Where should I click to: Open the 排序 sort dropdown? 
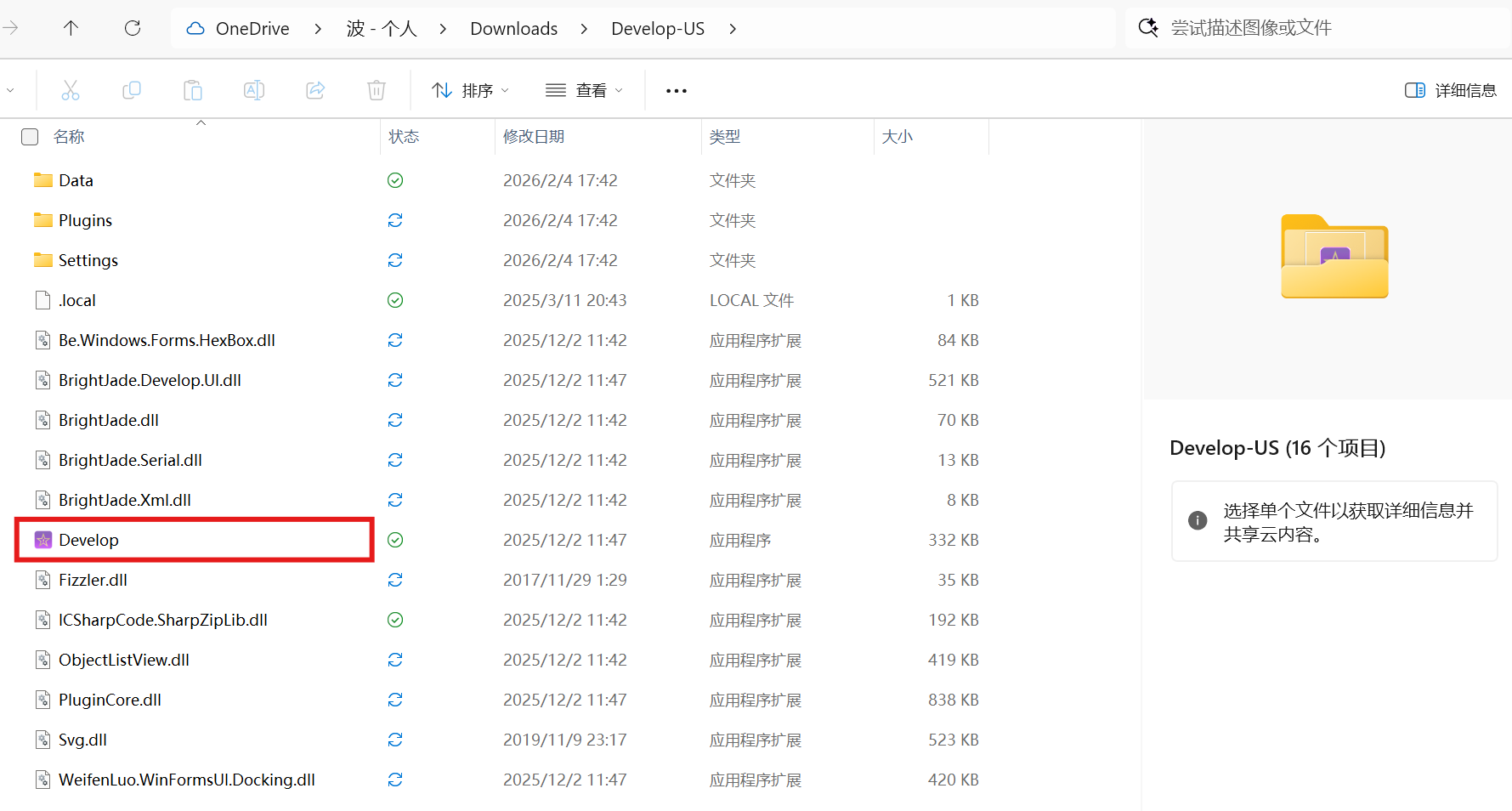470,90
